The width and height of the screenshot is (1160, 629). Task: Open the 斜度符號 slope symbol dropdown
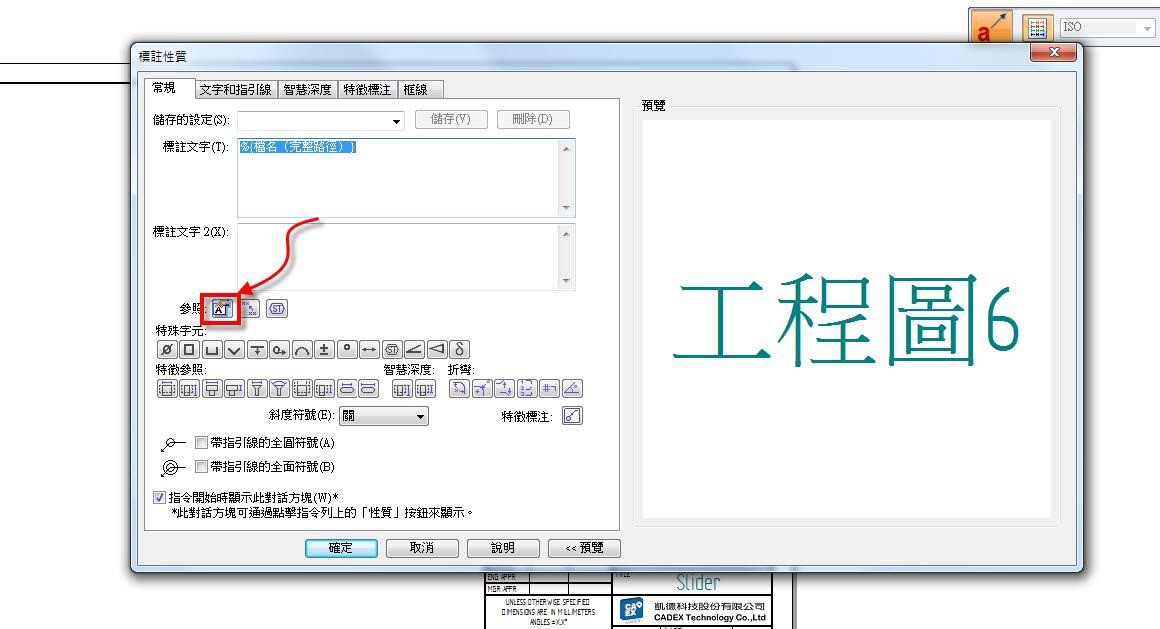[x=420, y=417]
